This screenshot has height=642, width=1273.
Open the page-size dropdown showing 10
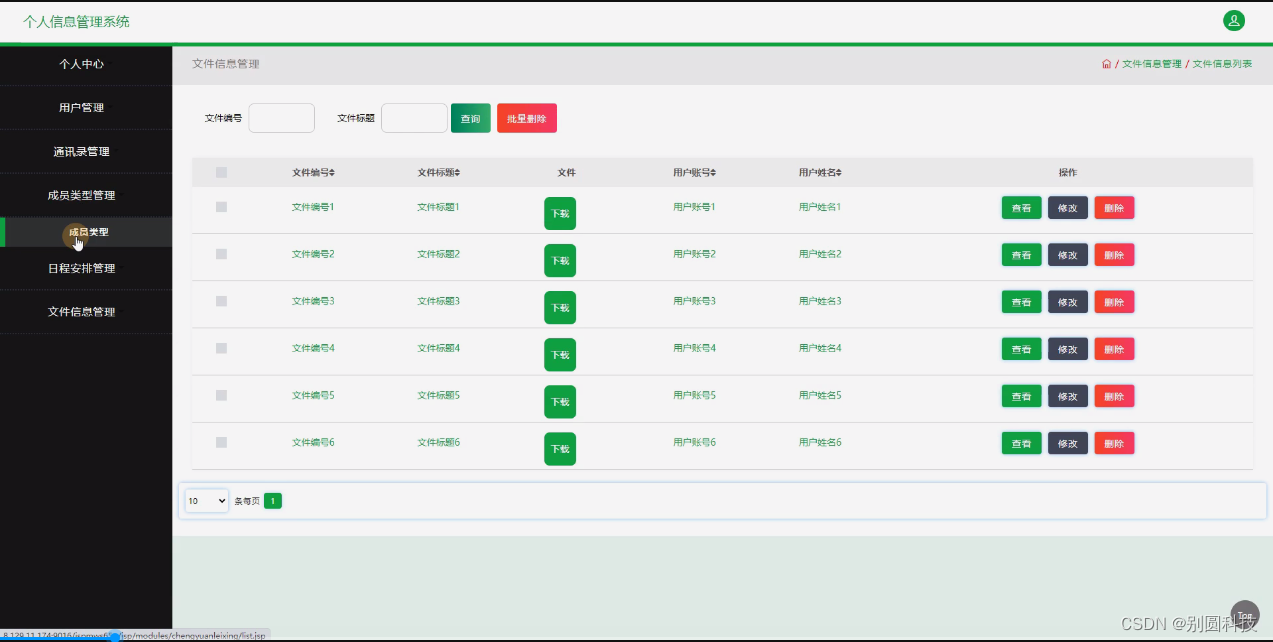[205, 500]
